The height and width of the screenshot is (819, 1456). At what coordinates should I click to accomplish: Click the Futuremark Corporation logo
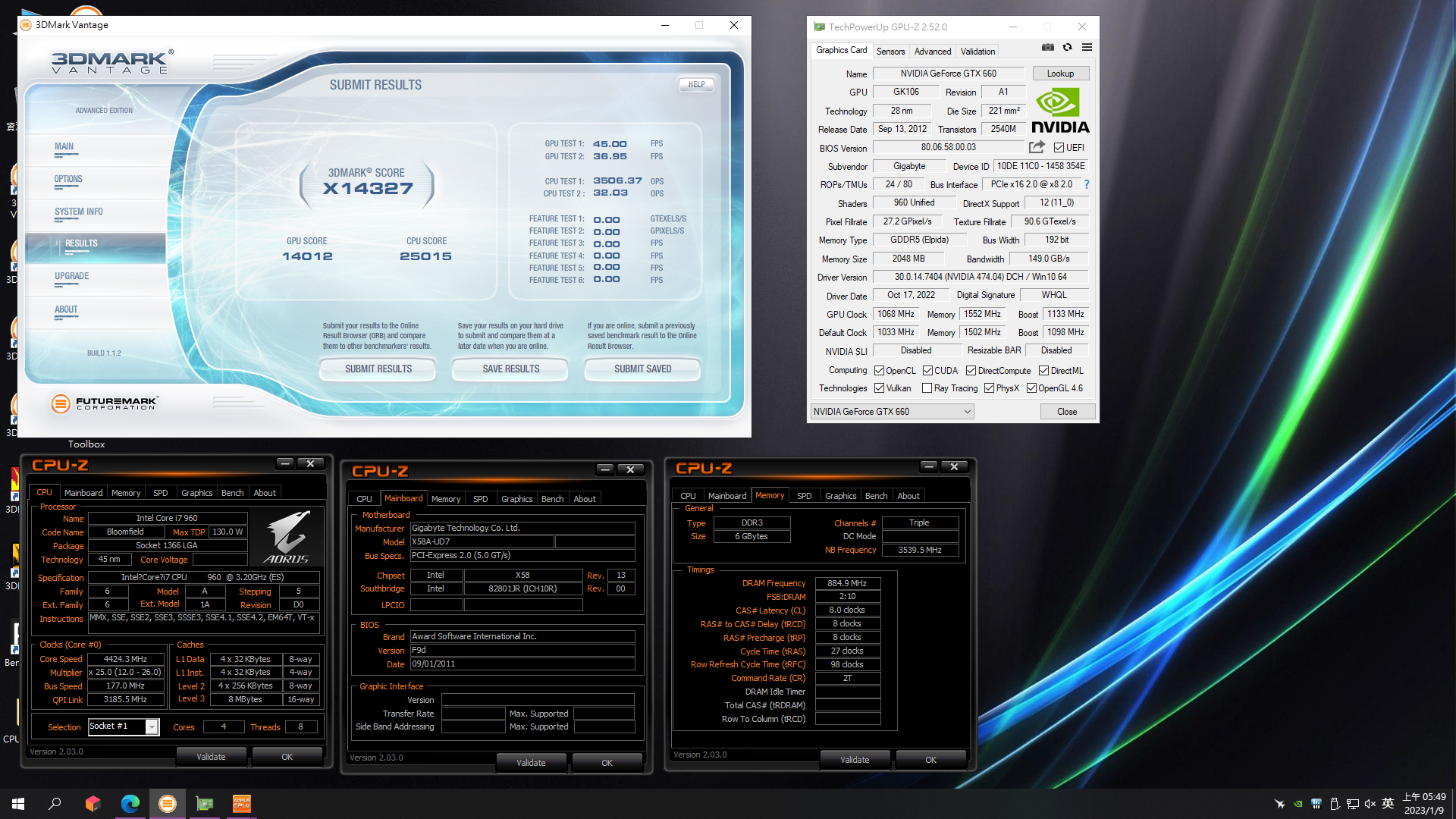[105, 403]
